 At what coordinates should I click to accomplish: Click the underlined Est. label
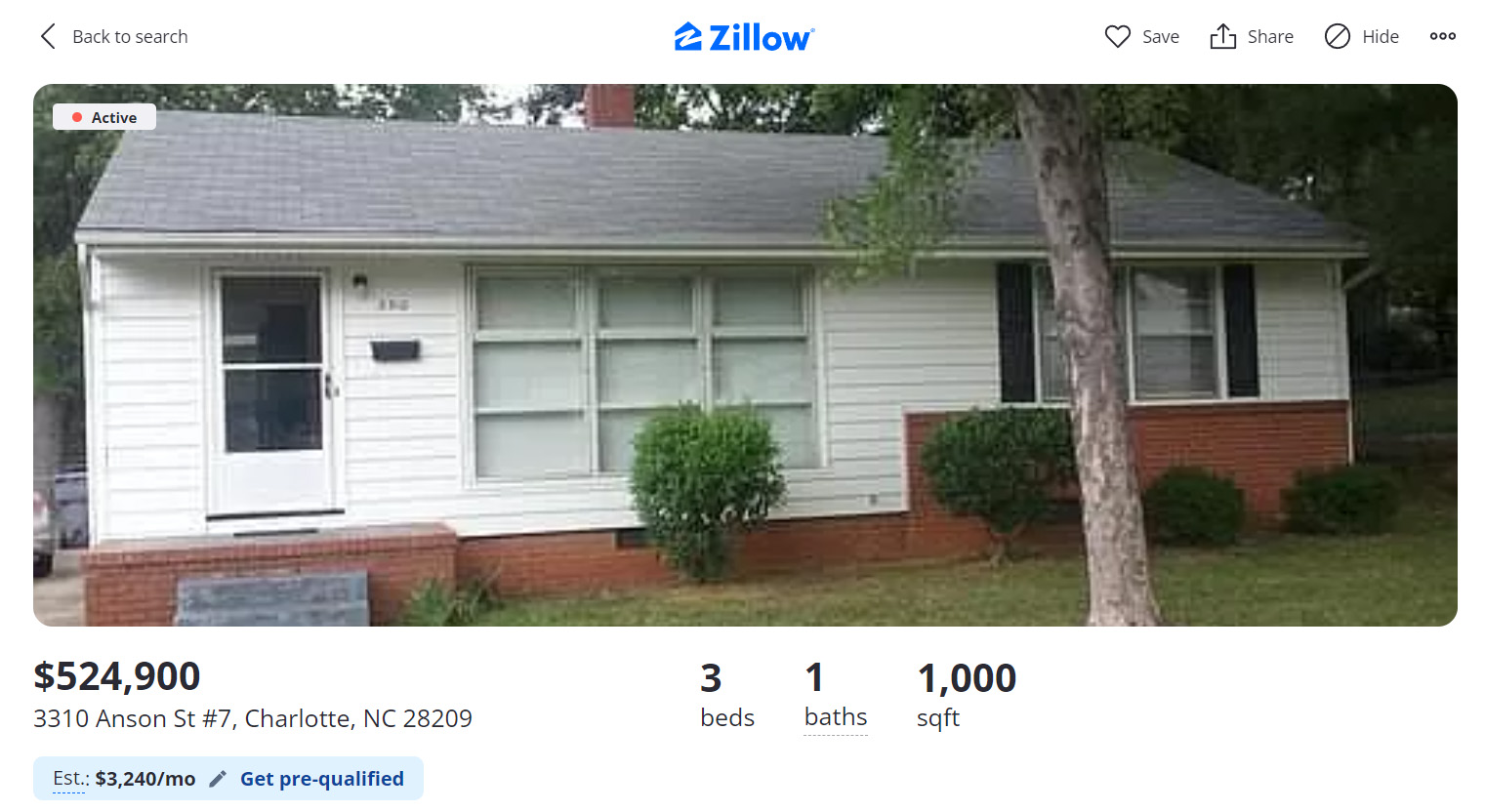70,779
